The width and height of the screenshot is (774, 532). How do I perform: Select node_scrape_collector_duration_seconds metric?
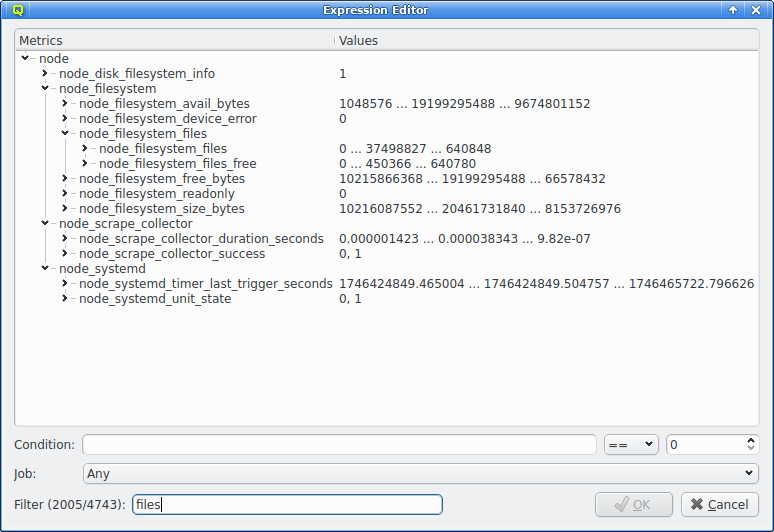point(201,239)
